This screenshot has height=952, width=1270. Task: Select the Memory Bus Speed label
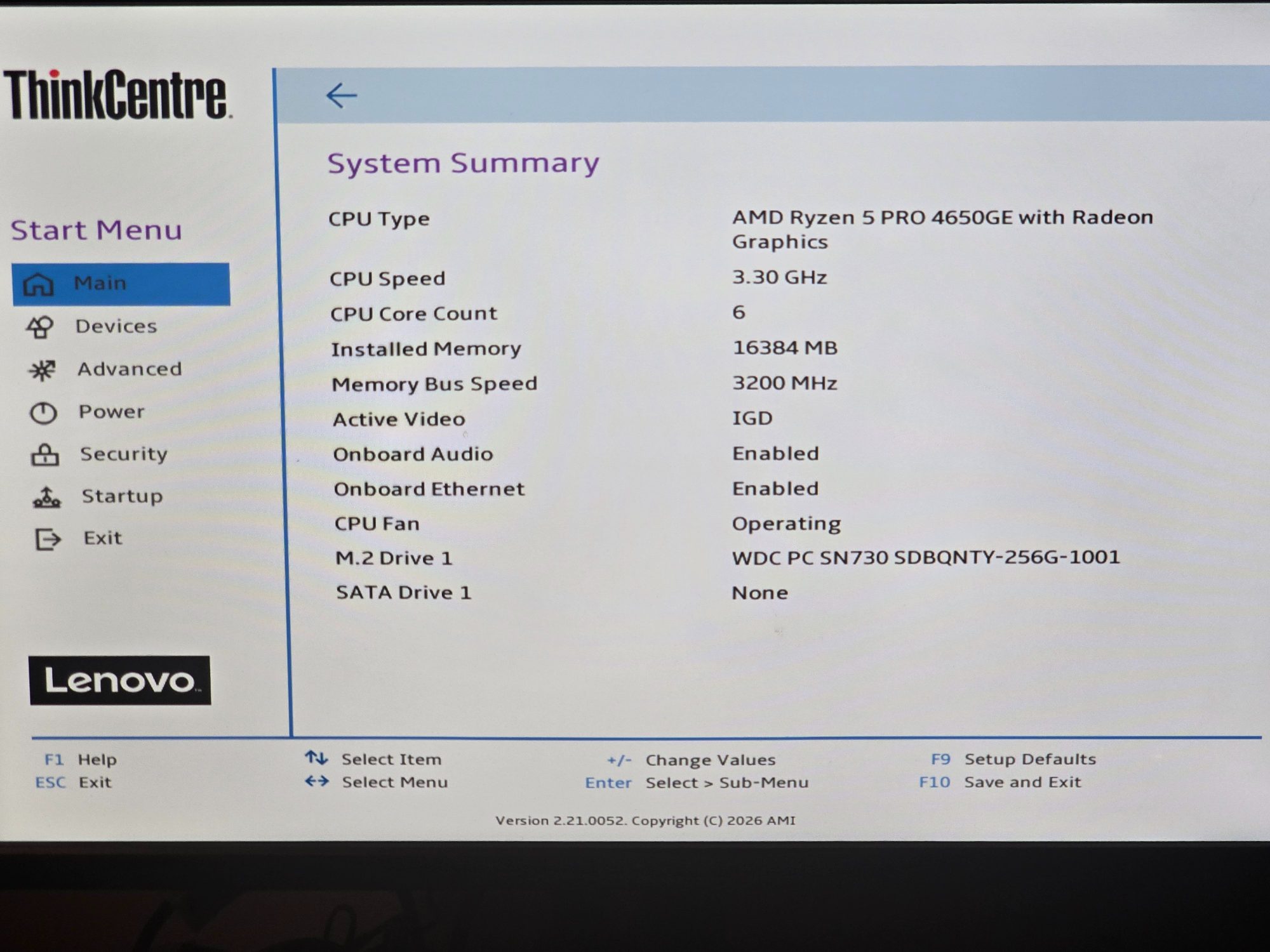[434, 384]
